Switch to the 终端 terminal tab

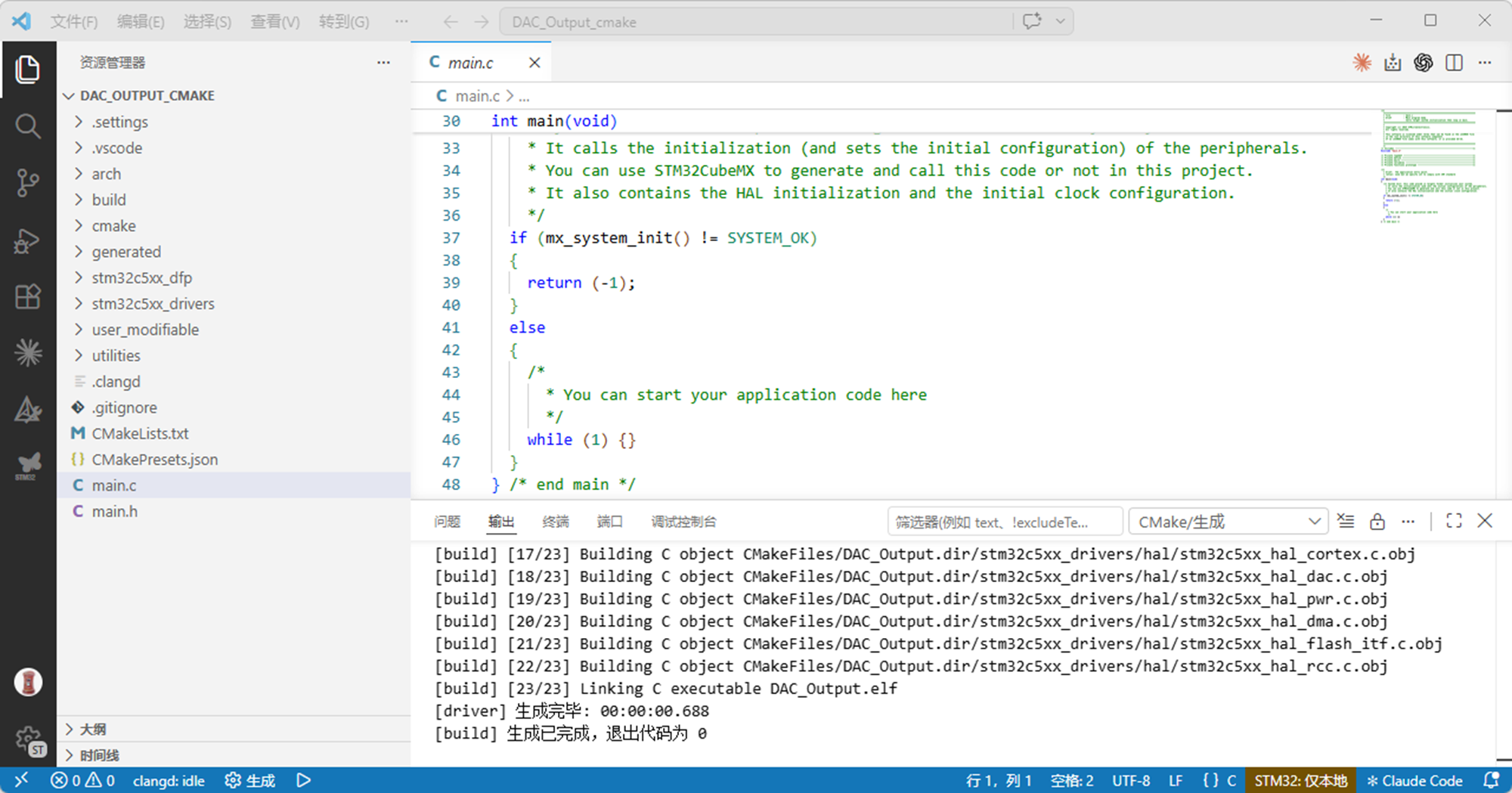point(556,522)
